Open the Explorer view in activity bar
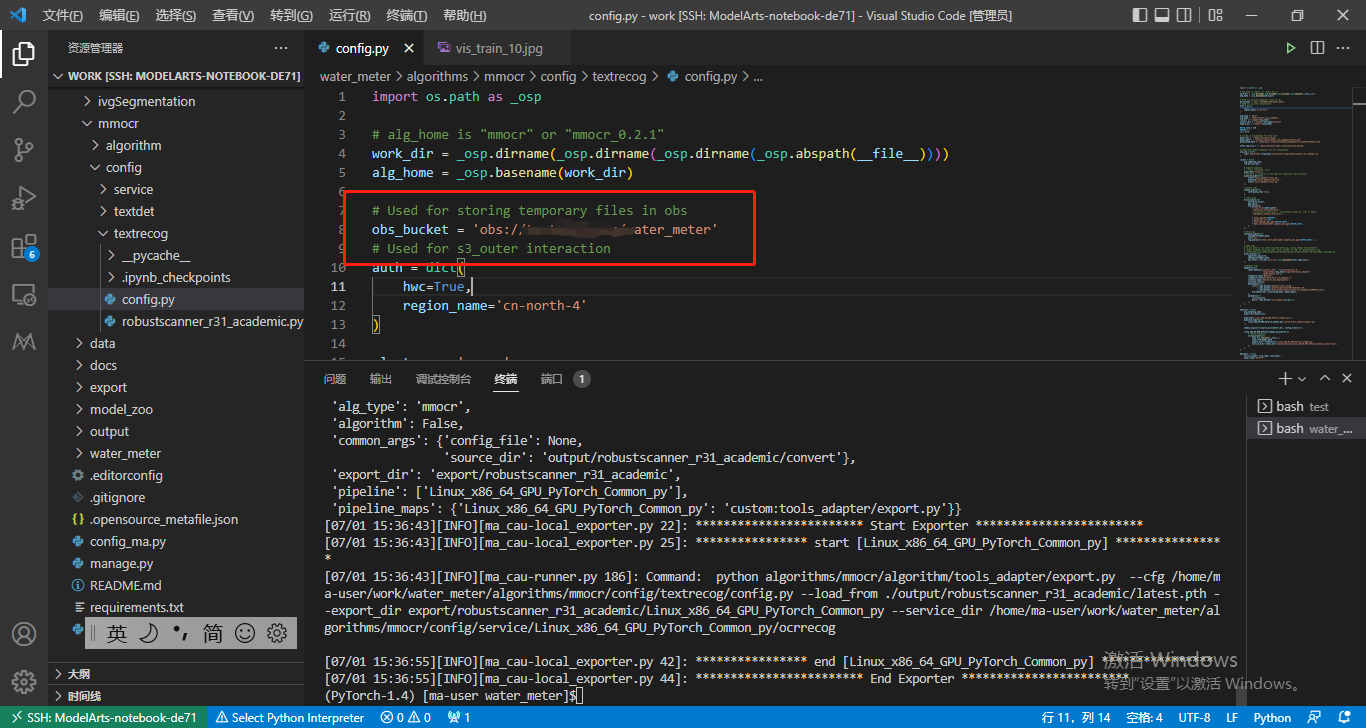This screenshot has height=728, width=1366. (24, 54)
